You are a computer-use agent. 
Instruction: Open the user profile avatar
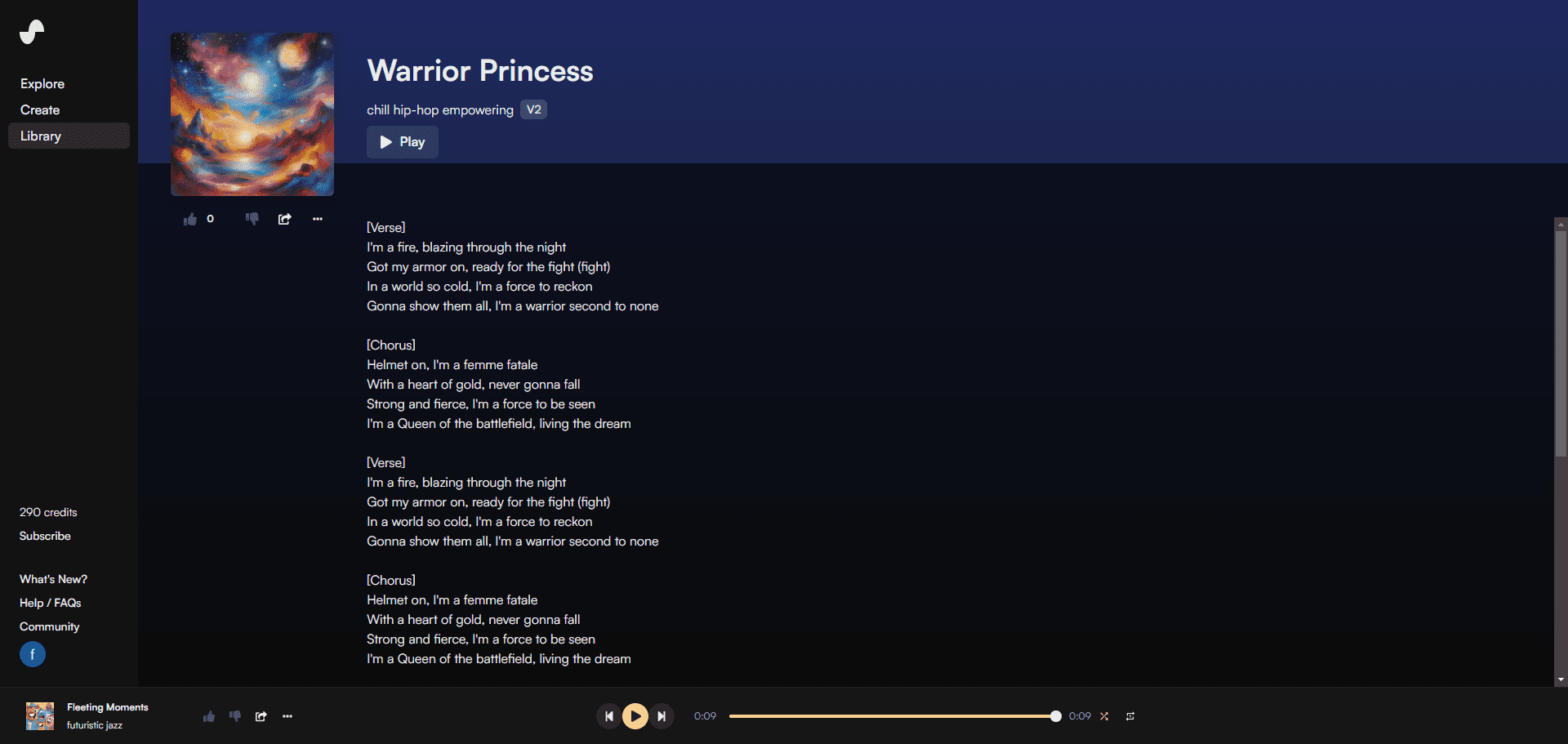point(33,654)
